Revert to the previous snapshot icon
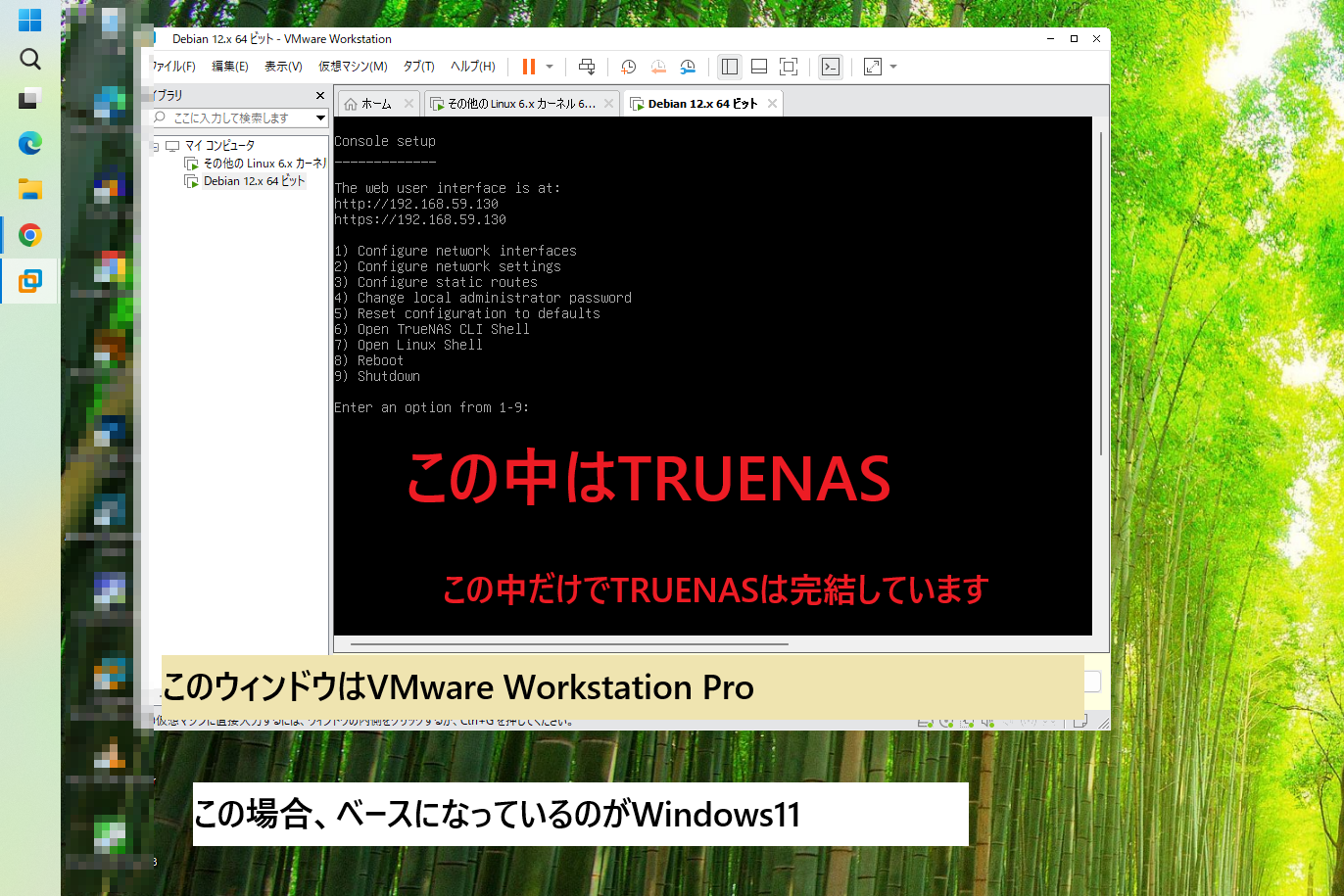The image size is (1344, 896). (x=658, y=67)
